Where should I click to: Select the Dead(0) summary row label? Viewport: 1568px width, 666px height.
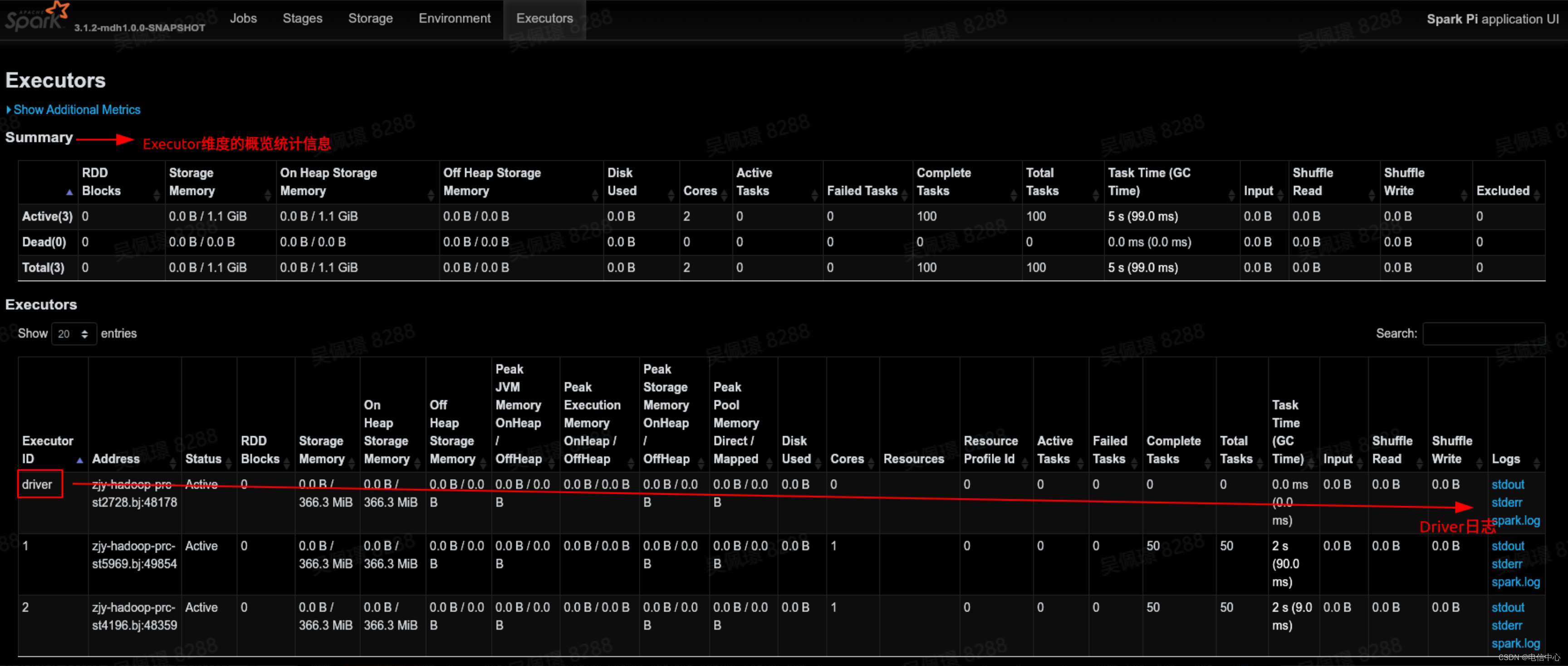[x=44, y=242]
